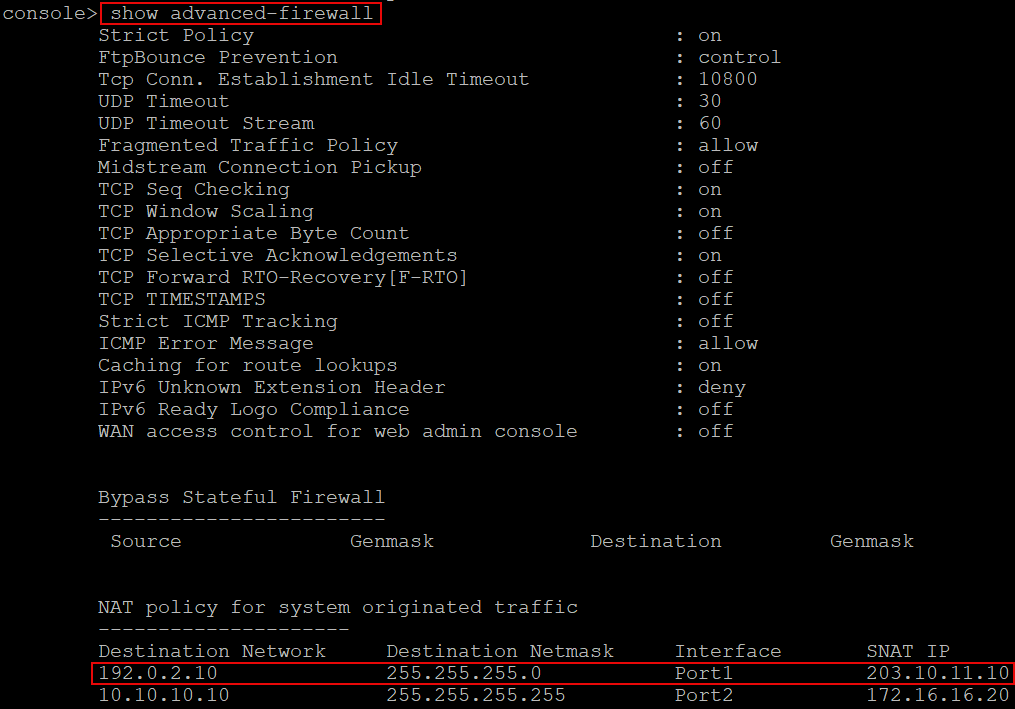Click the 'TCP TIMESTAMPS' label
Screen dimensions: 1015x709
182,299
